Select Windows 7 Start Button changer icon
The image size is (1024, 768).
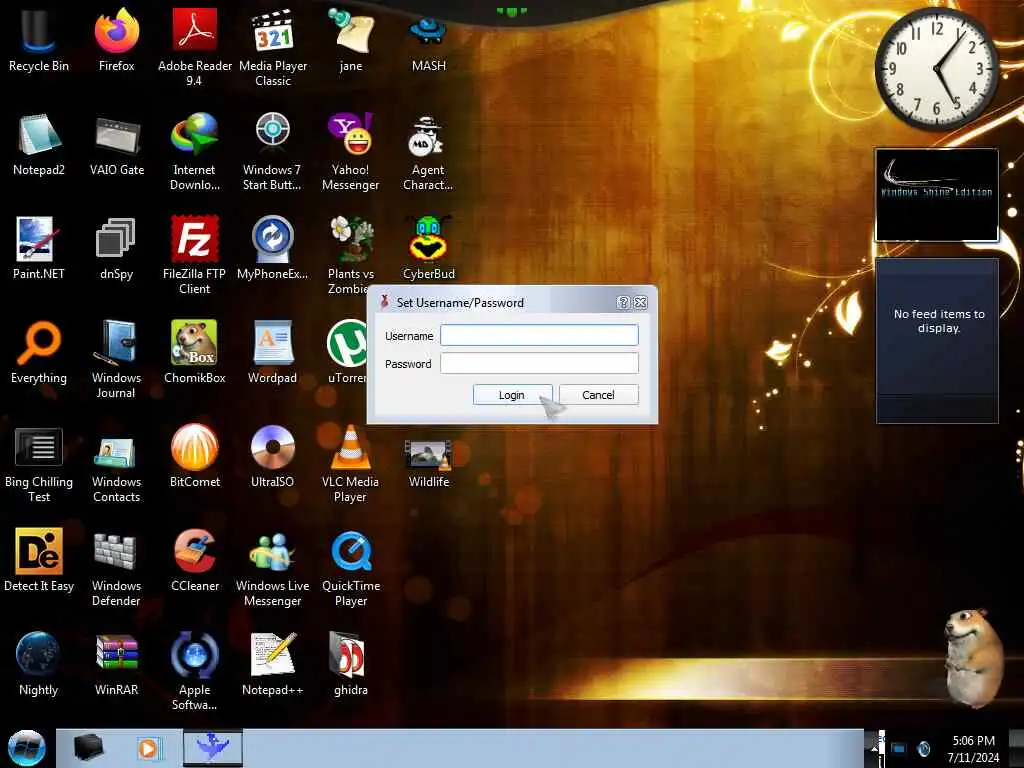pos(272,152)
